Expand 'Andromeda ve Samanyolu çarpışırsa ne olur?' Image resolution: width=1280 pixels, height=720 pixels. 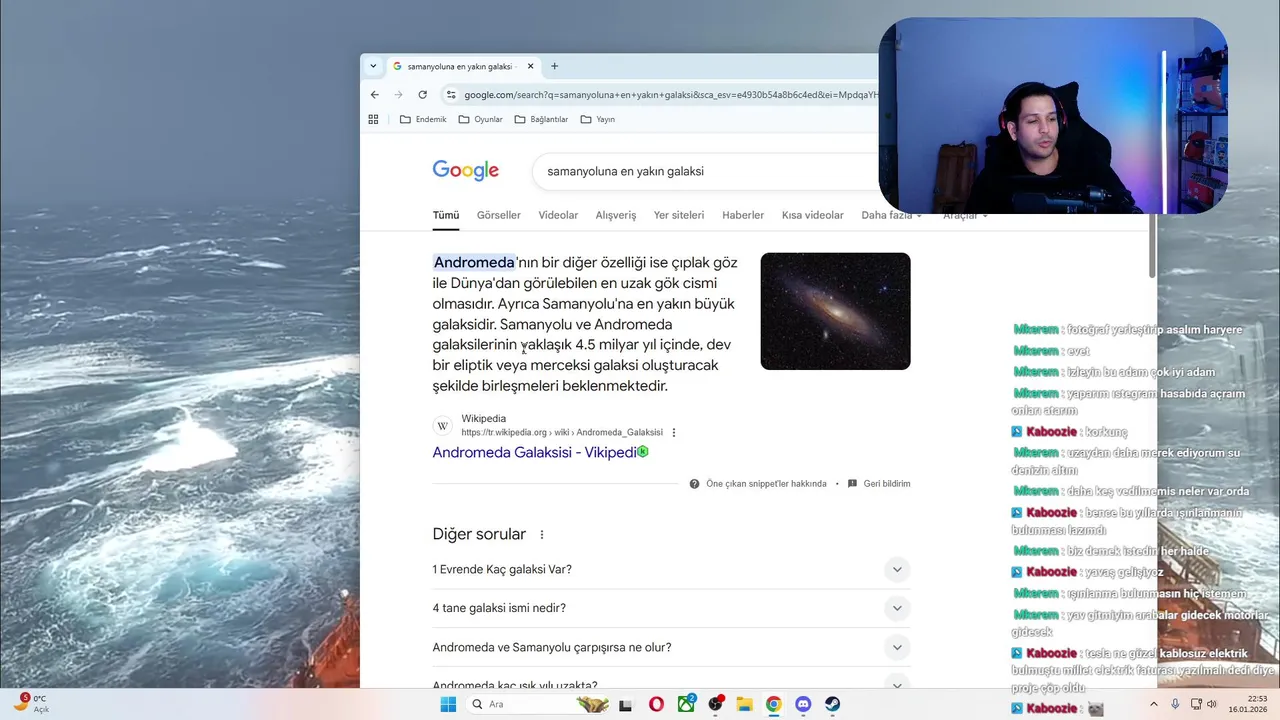coord(671,647)
